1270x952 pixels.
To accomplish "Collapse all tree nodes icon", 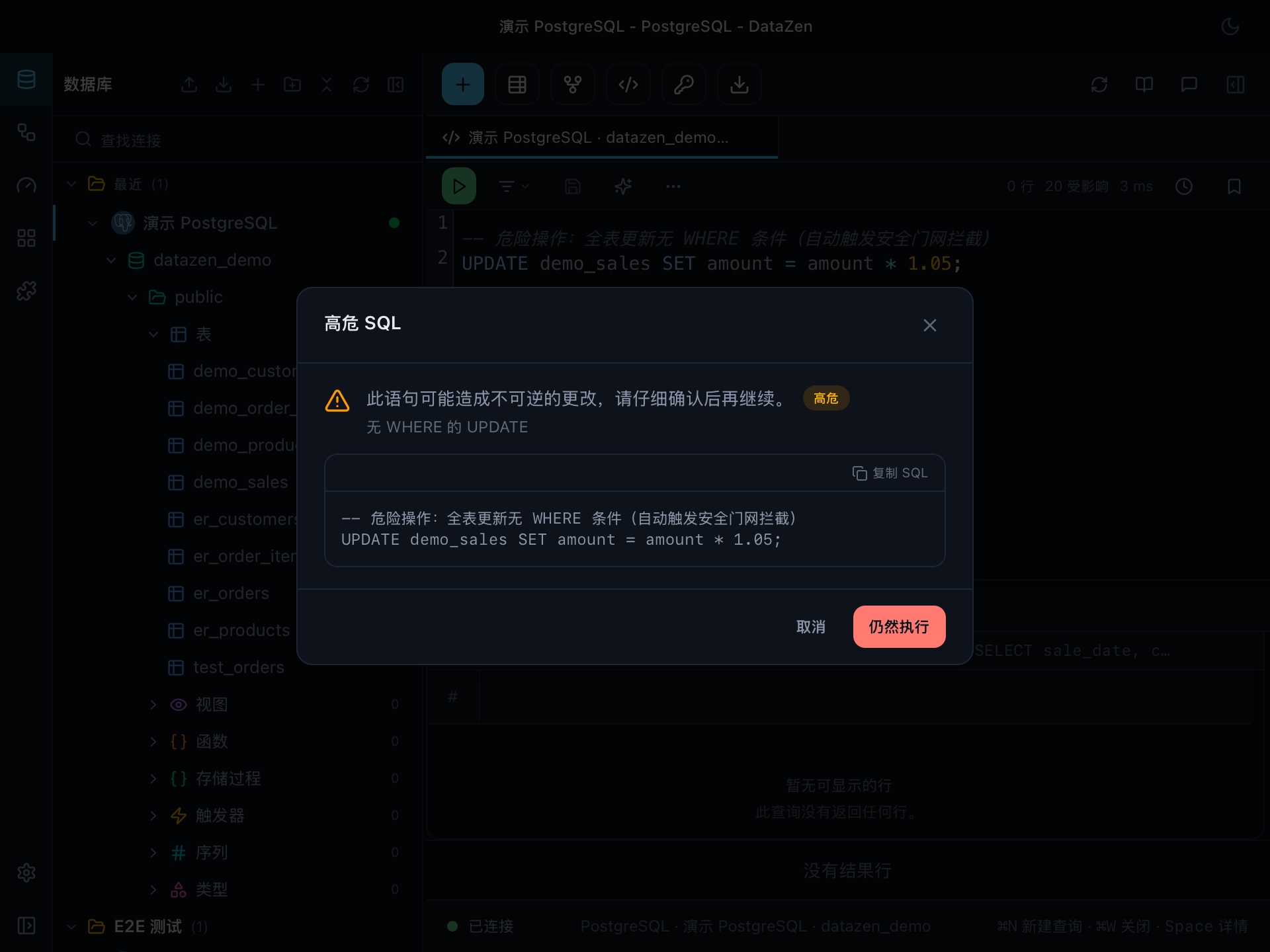I will tap(327, 85).
